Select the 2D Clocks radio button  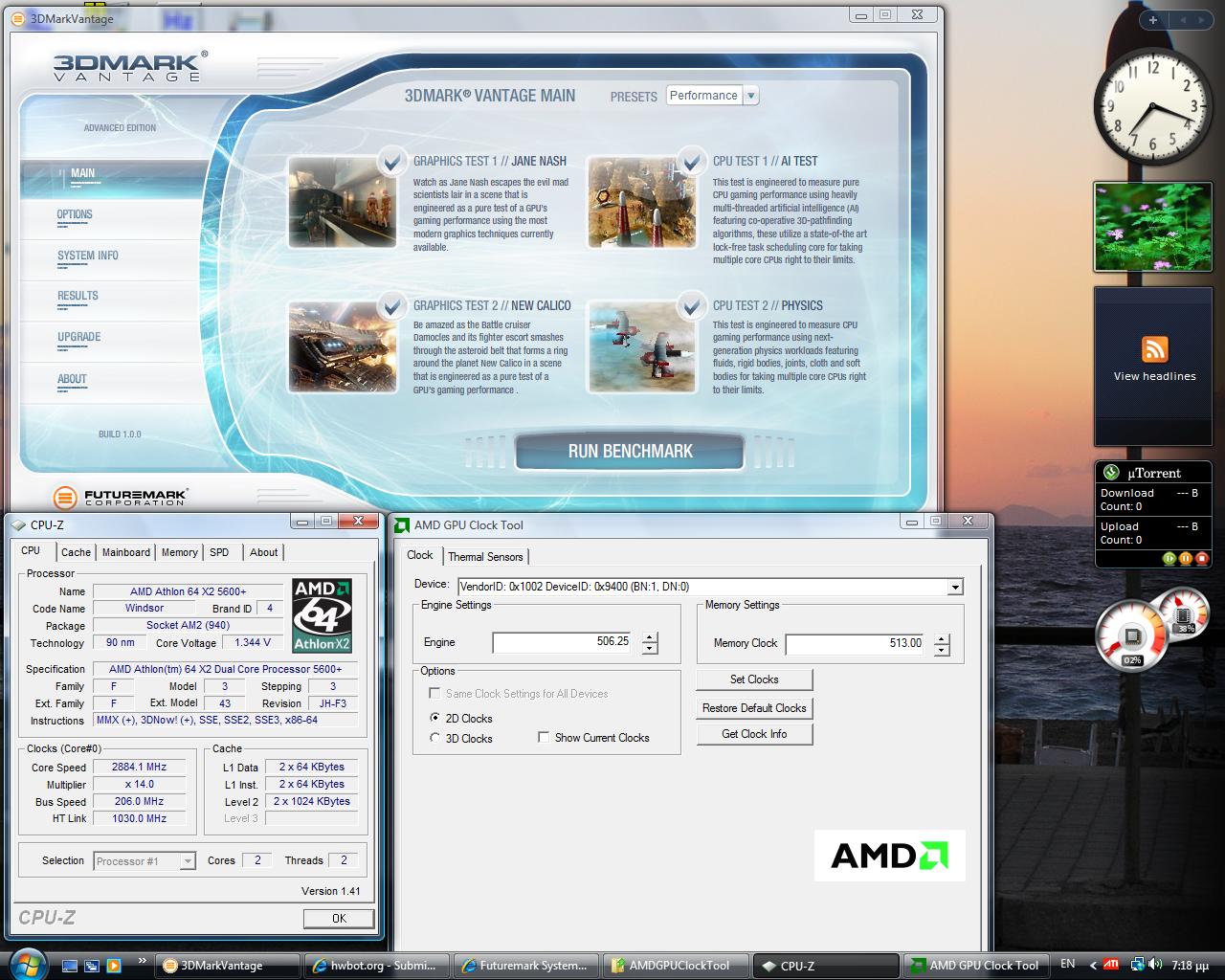(435, 718)
